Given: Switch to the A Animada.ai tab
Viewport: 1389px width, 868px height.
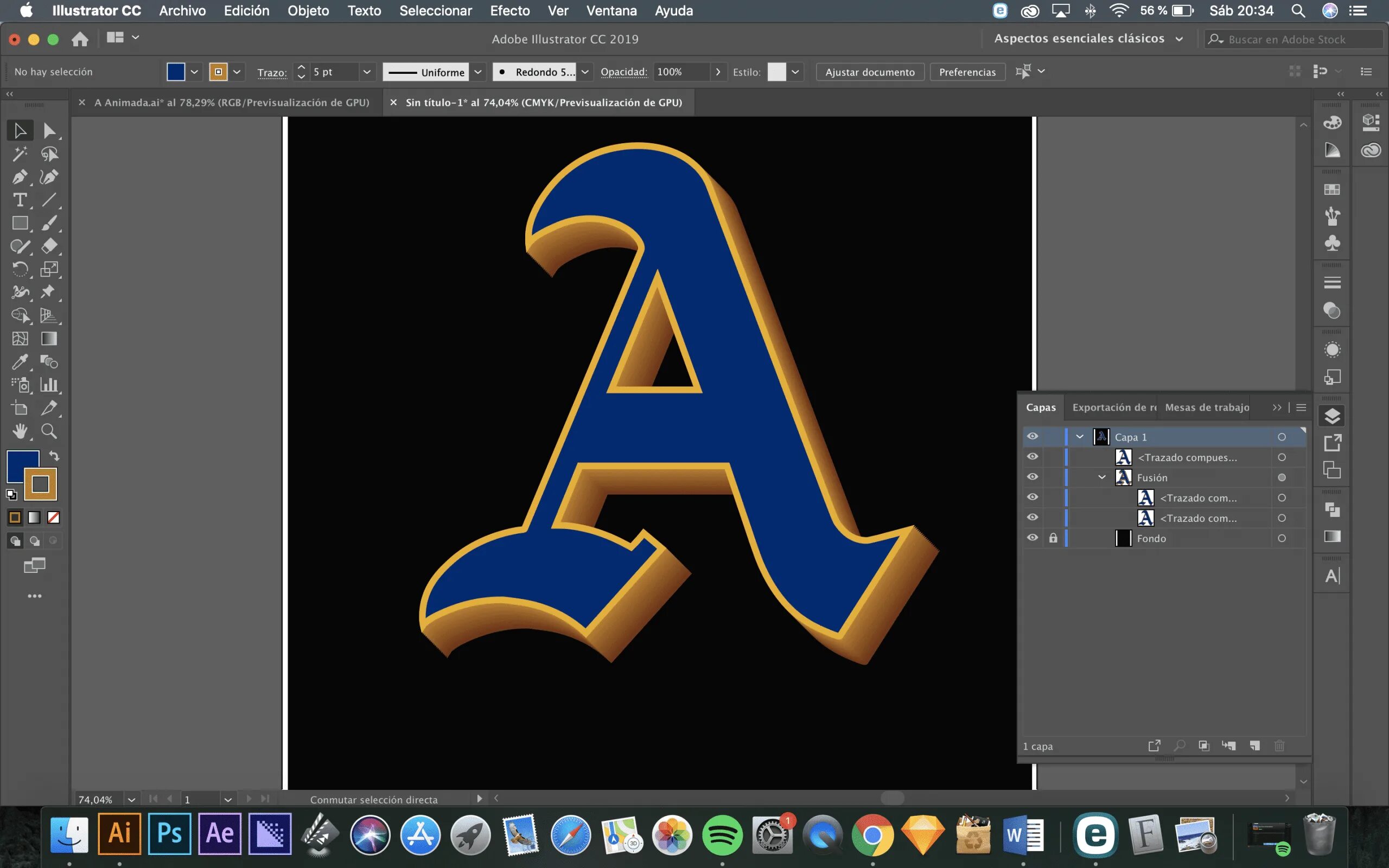Looking at the screenshot, I should click(x=231, y=102).
